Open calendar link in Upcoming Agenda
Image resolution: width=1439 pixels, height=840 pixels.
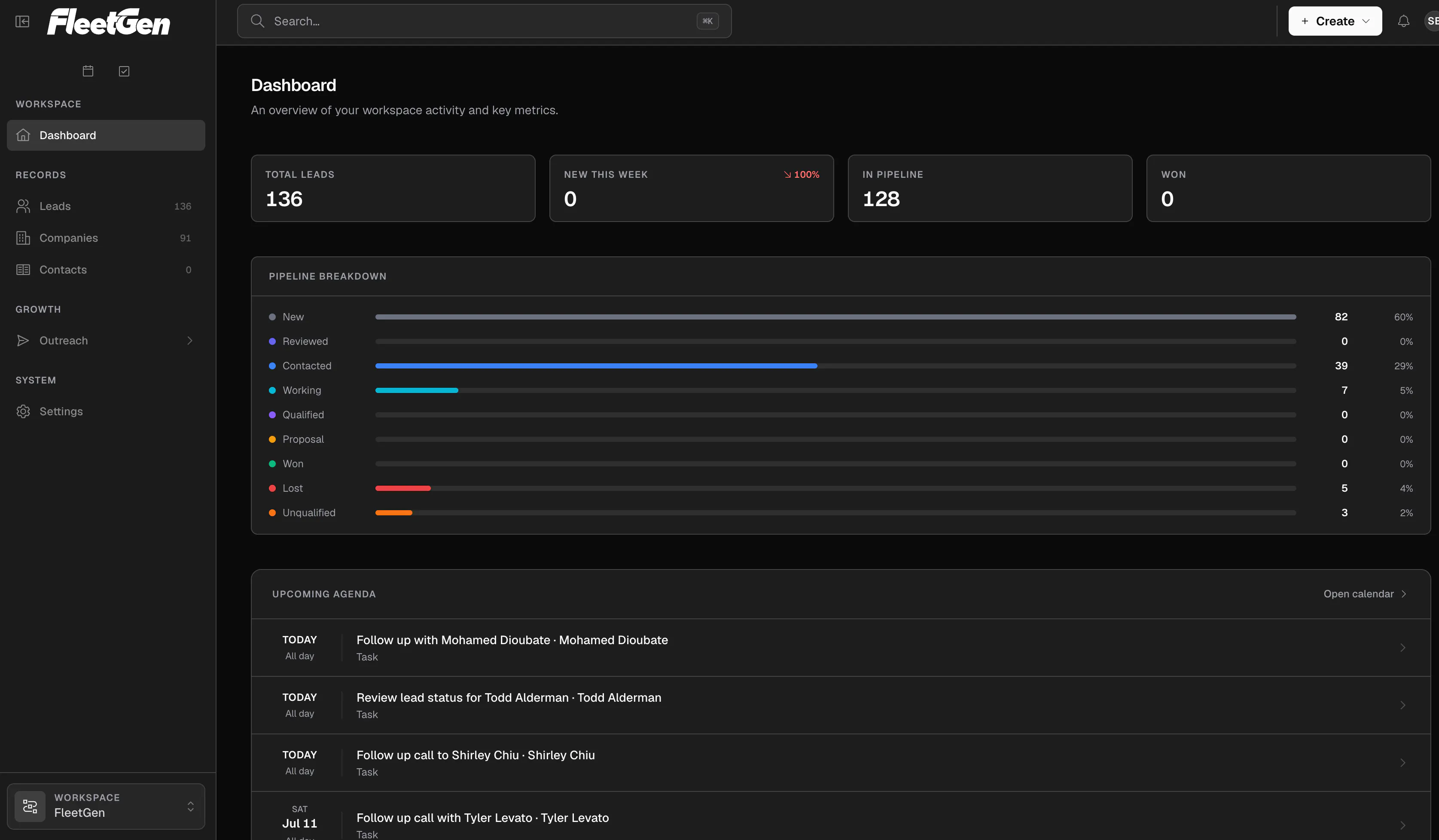1364,594
